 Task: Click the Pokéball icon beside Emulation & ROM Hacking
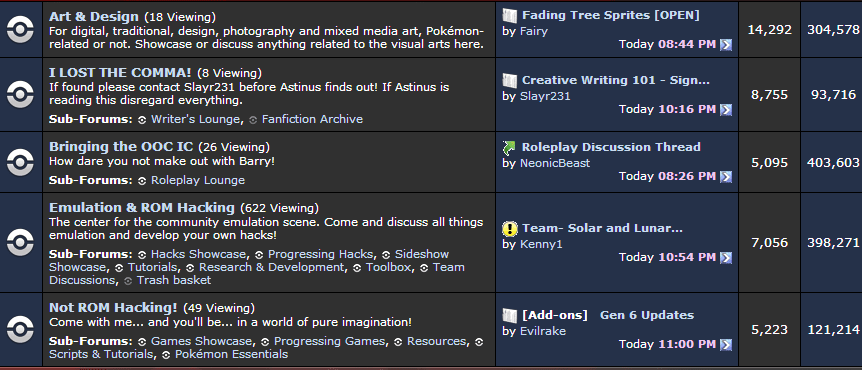pos(20,242)
